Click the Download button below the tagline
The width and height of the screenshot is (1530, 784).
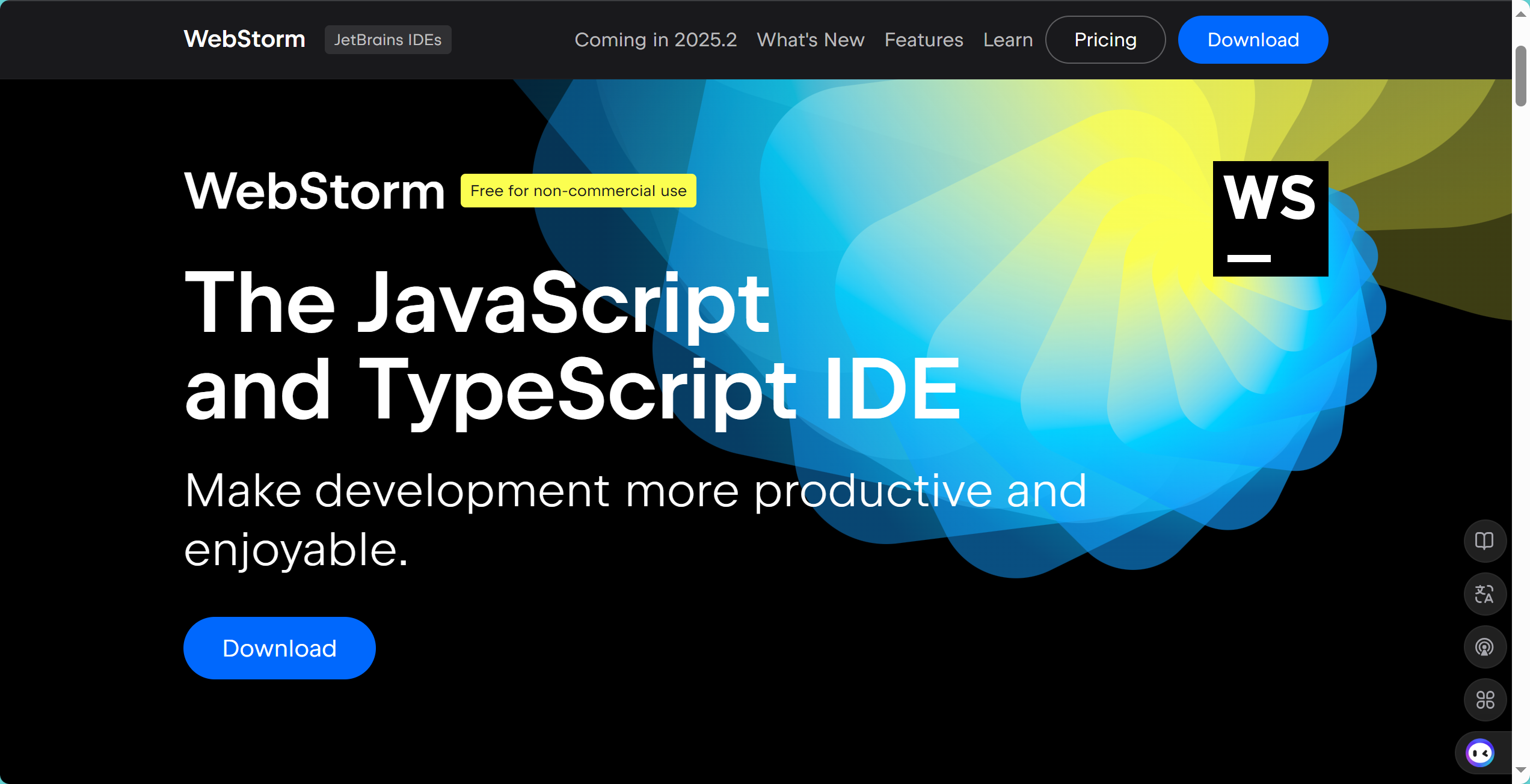point(279,648)
